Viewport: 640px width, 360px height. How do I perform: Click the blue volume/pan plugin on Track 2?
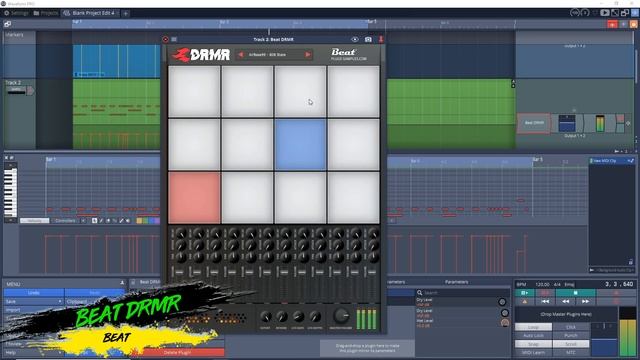[567, 124]
